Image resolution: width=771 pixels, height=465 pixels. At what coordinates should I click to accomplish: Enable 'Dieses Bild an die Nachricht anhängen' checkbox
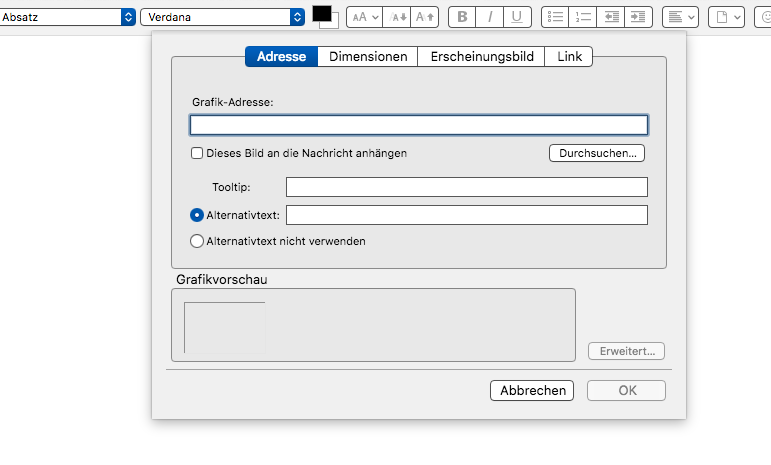[x=197, y=153]
